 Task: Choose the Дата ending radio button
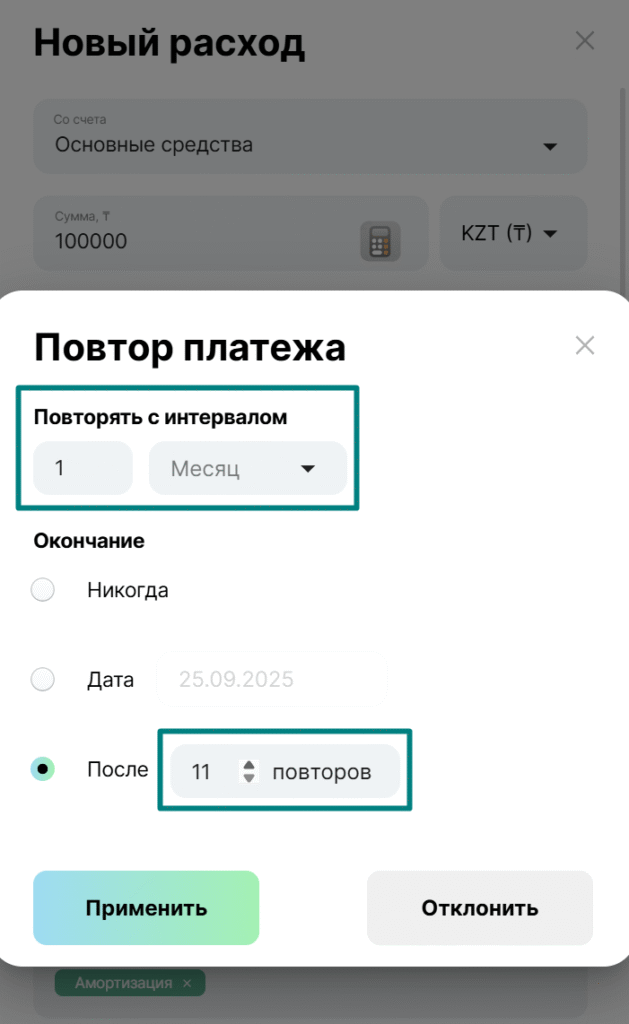tap(43, 681)
